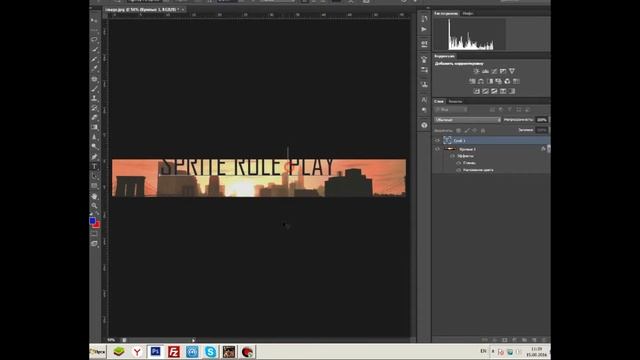
Task: Add a Photo Filter adjustment
Action: 498,81
